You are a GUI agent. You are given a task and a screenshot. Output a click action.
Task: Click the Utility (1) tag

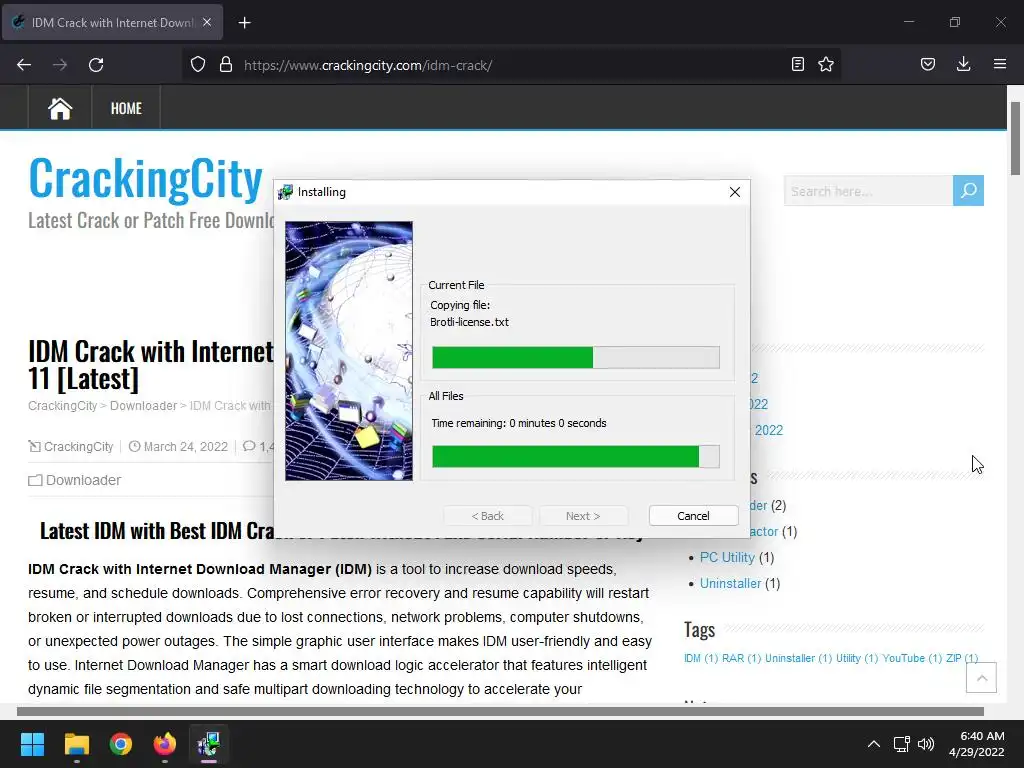pos(857,658)
